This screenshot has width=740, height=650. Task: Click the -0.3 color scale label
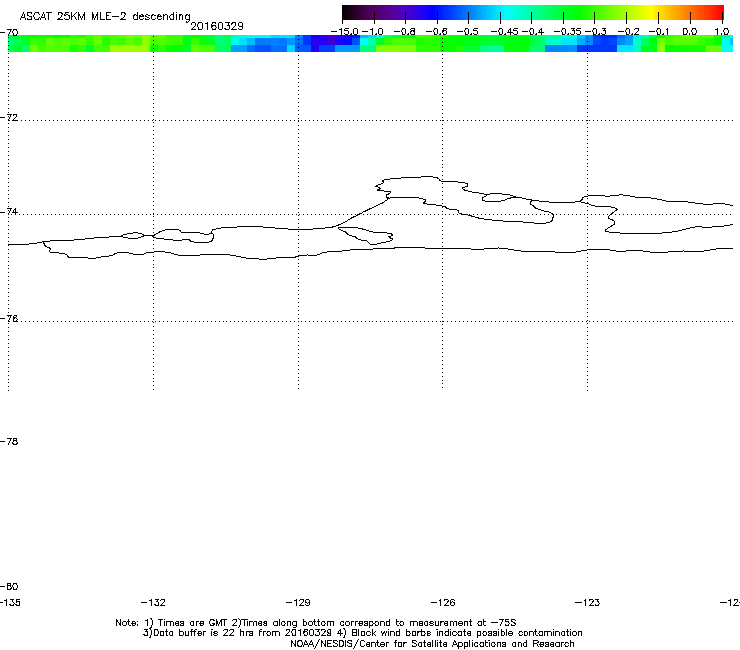[596, 32]
